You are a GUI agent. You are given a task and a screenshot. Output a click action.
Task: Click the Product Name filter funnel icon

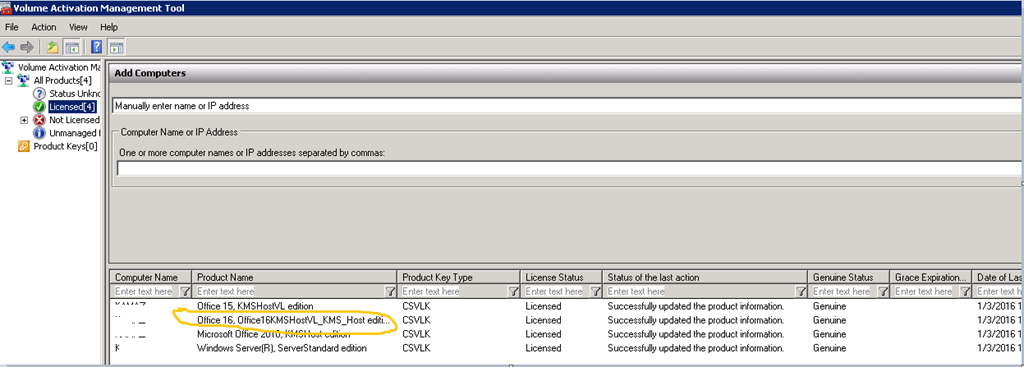(391, 291)
